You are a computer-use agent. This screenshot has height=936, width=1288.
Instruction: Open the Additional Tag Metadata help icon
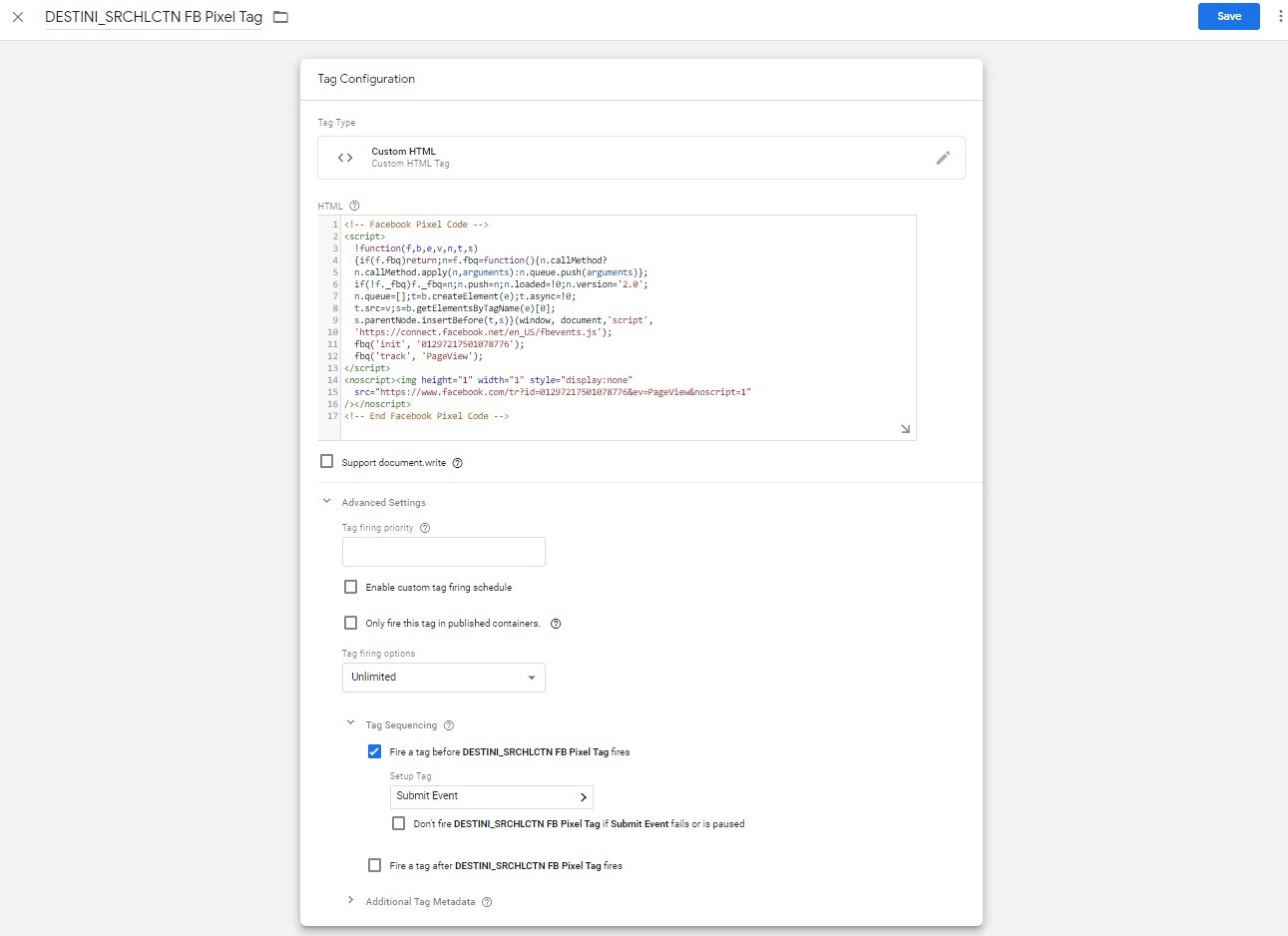[x=487, y=902]
